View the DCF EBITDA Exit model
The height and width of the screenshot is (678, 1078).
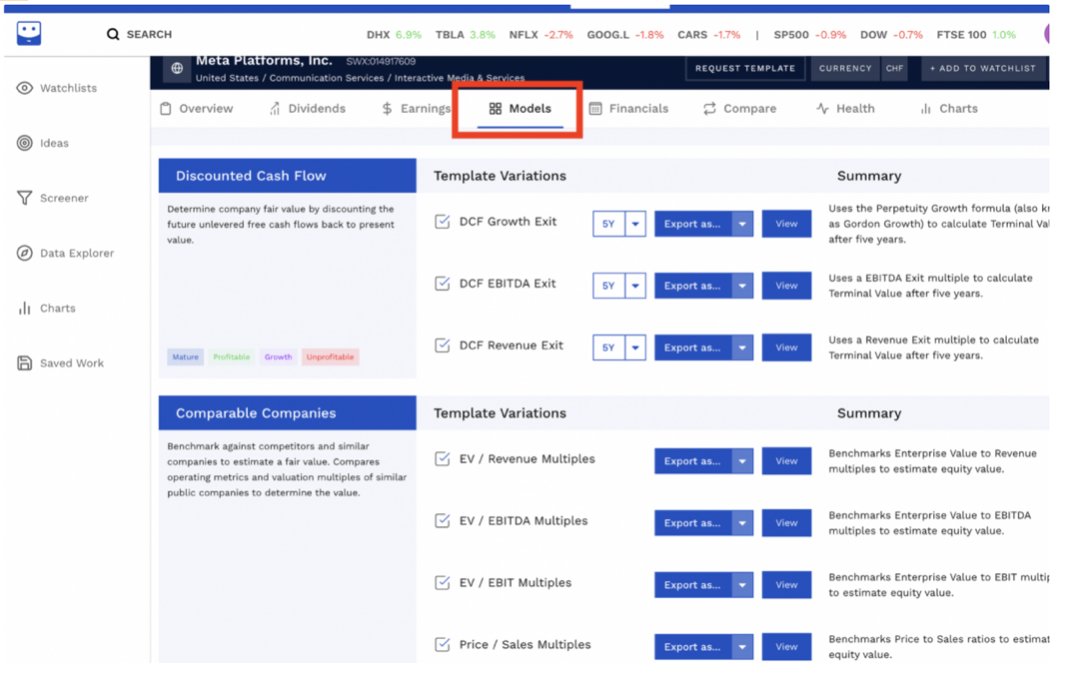click(x=786, y=285)
